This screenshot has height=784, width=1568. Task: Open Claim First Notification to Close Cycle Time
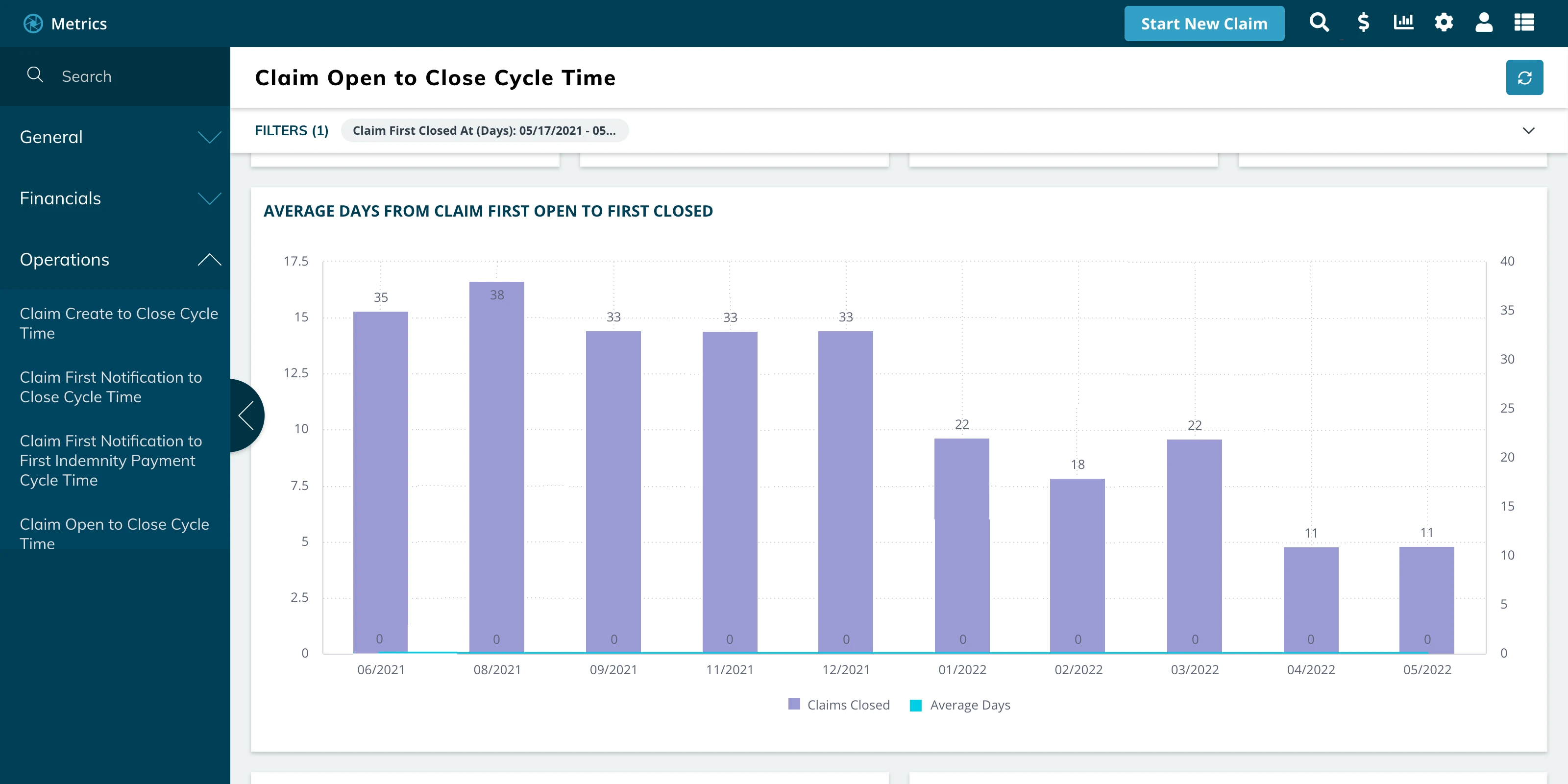click(x=111, y=387)
